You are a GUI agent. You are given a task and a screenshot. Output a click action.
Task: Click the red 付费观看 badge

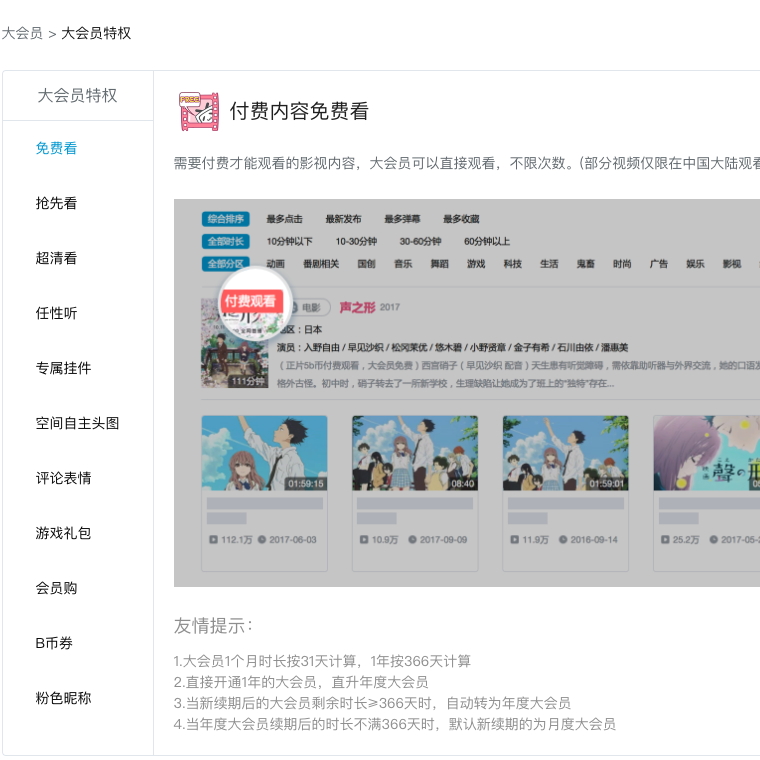(250, 301)
